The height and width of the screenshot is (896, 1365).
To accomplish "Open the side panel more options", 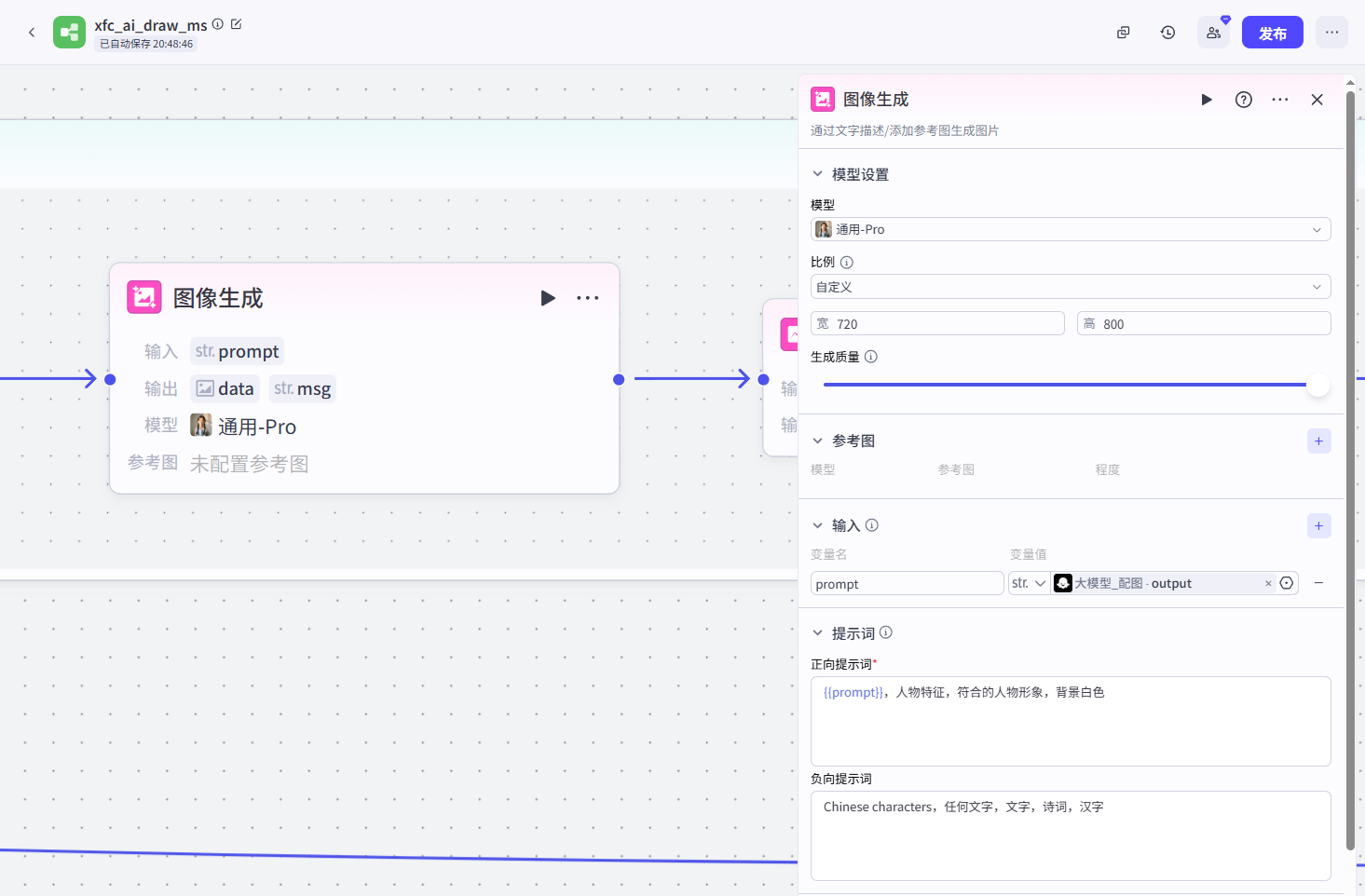I will click(1280, 100).
